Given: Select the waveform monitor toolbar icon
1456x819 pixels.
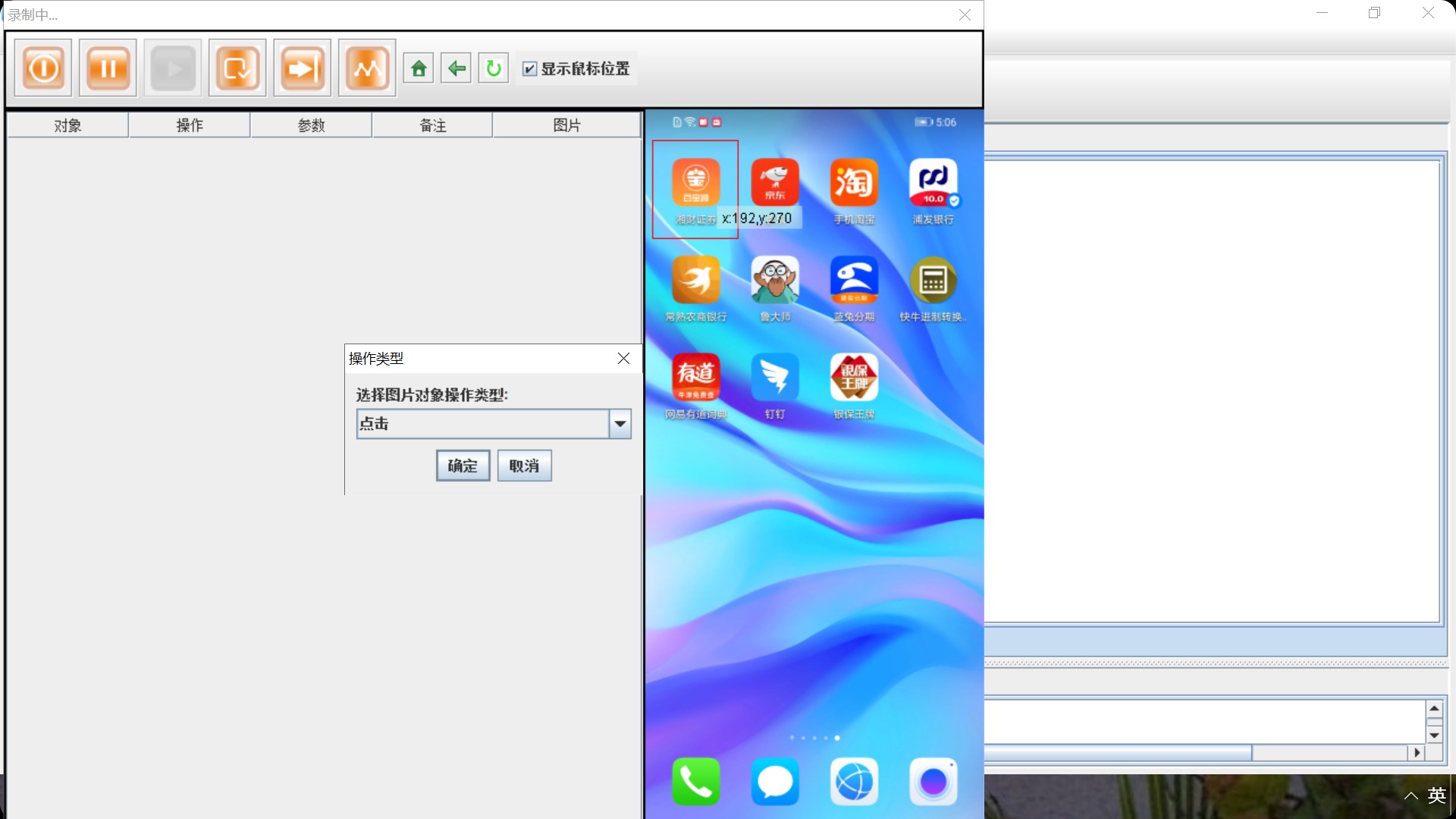Looking at the screenshot, I should pos(366,67).
